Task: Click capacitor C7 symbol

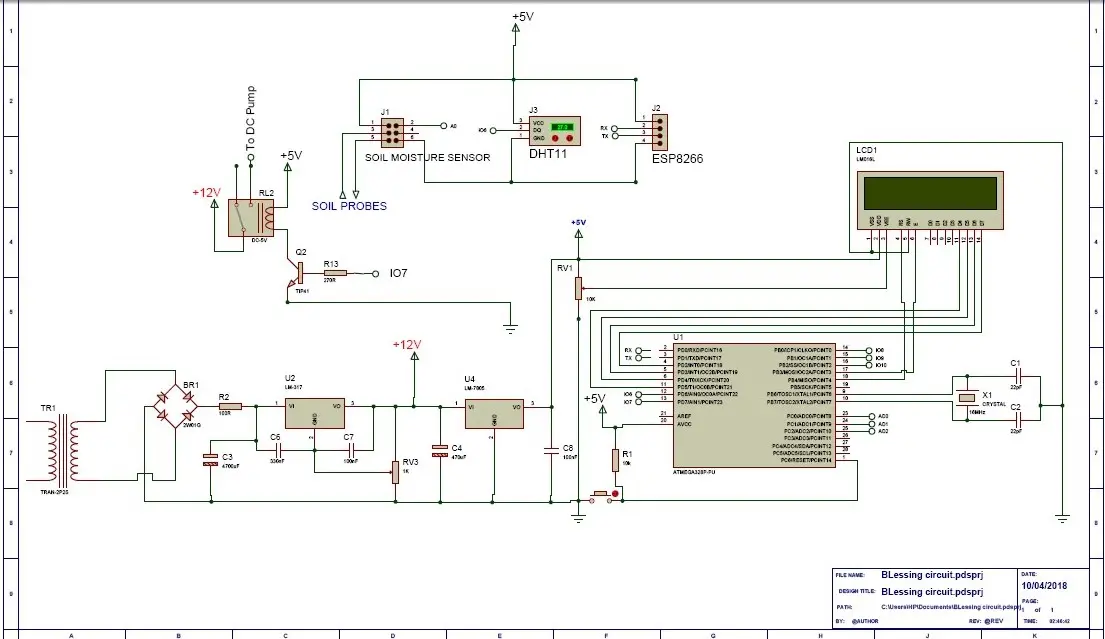Action: pos(350,449)
